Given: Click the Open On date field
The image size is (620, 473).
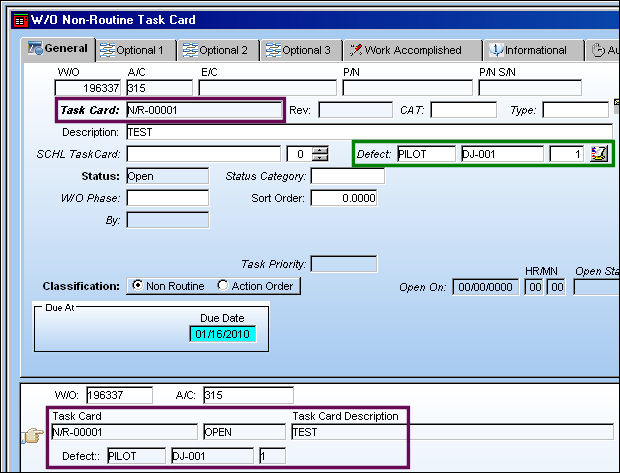Looking at the screenshot, I should [485, 287].
